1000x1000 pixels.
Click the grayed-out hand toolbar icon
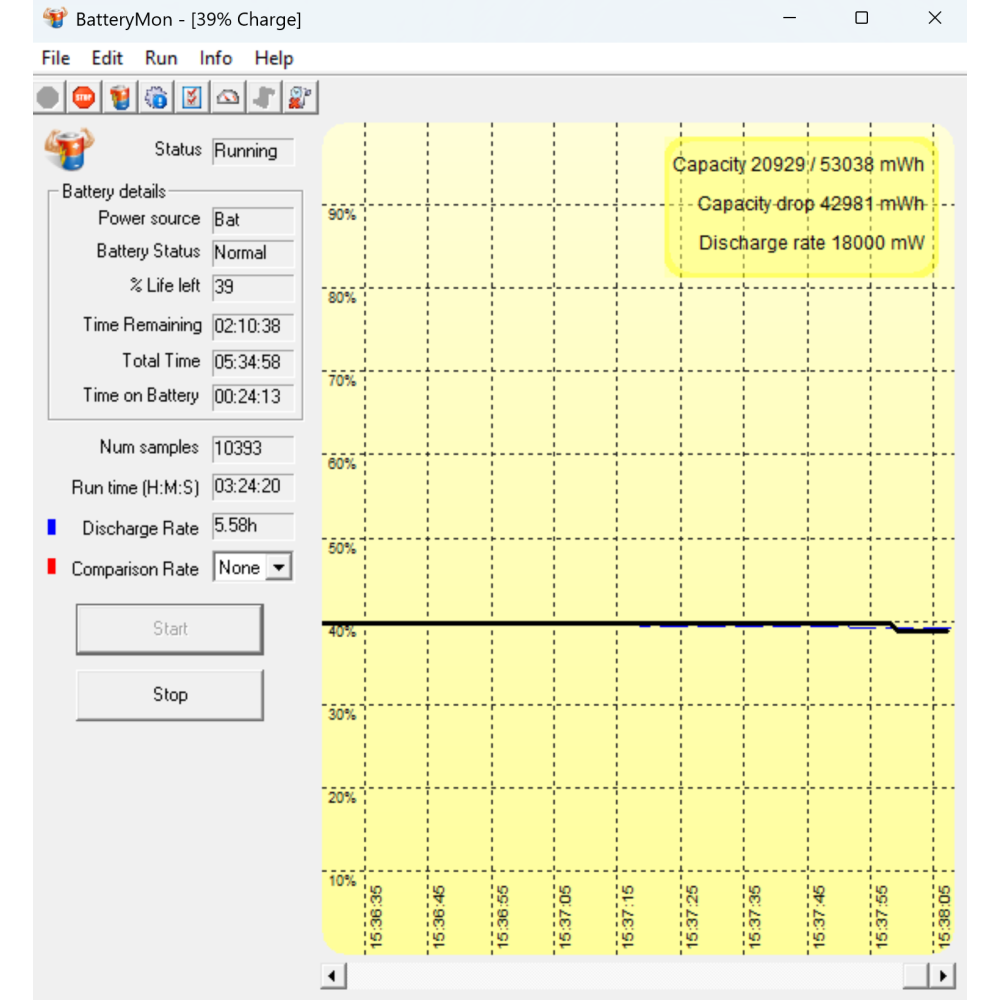point(264,97)
